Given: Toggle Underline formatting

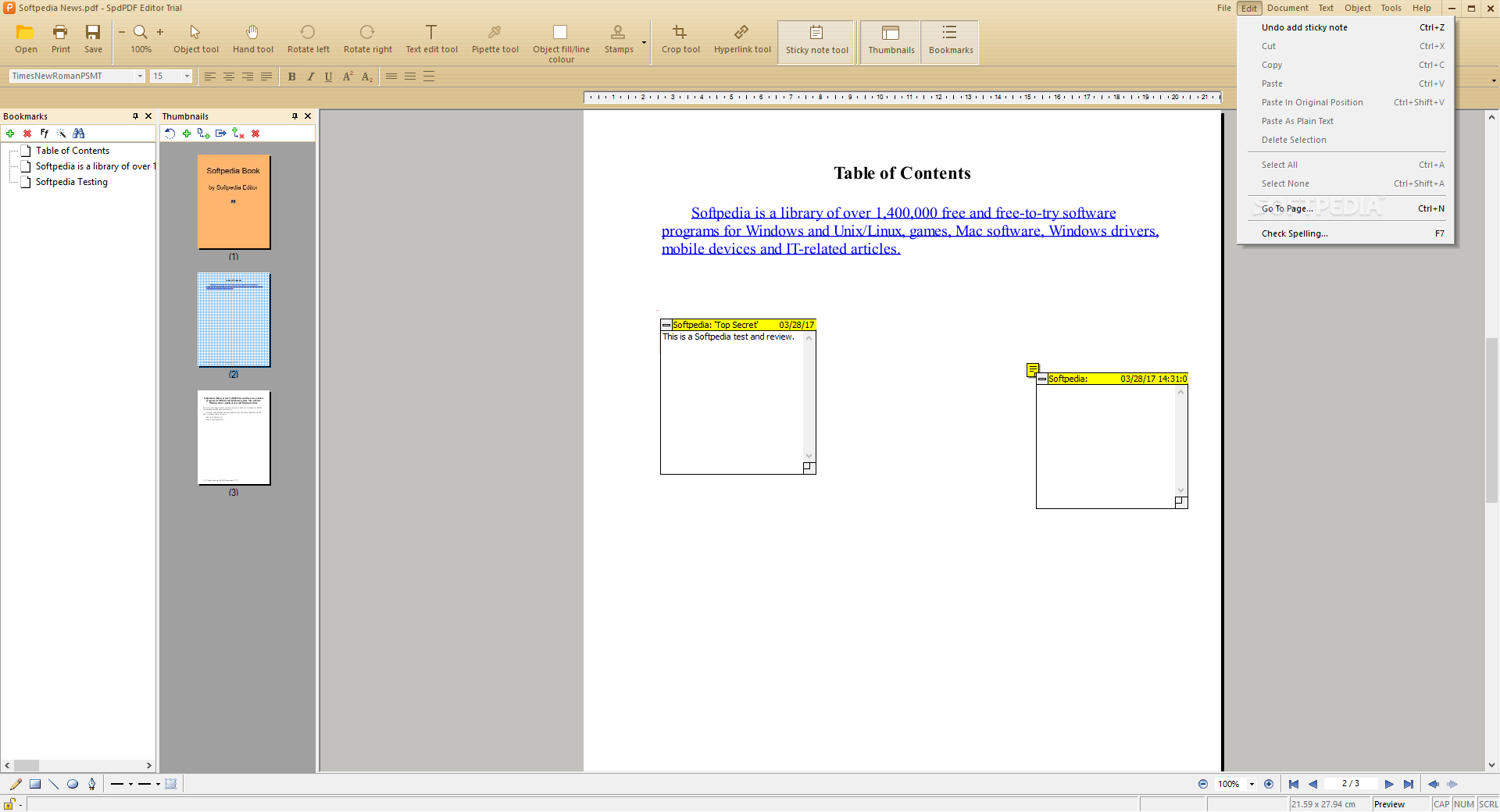Looking at the screenshot, I should [328, 77].
